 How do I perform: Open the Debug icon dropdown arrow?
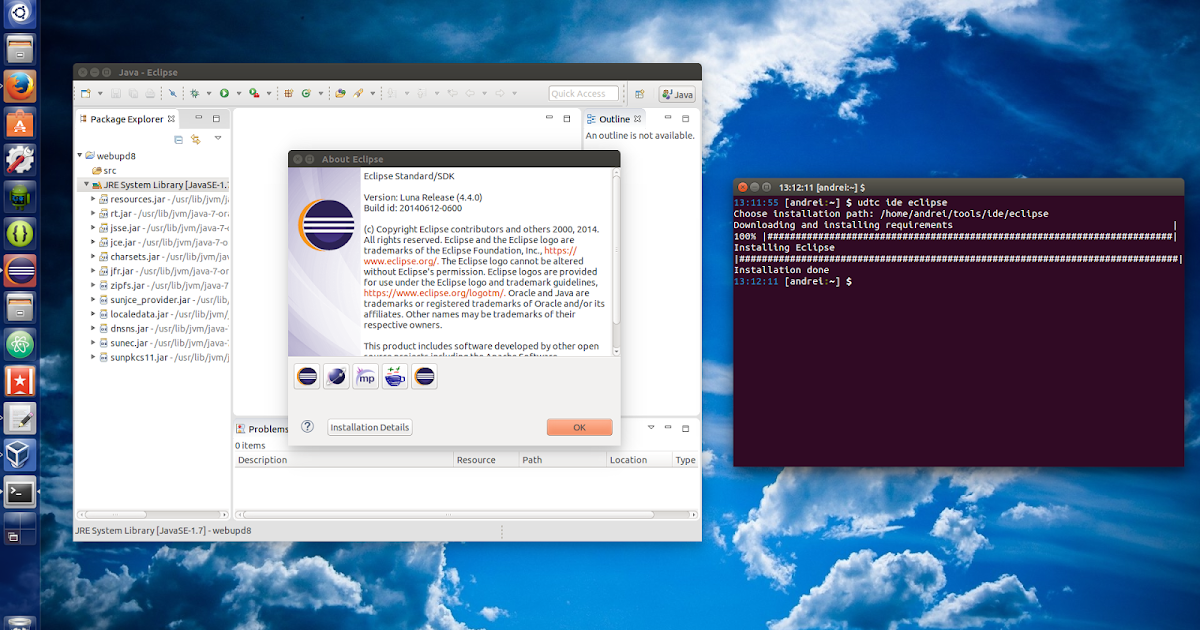coord(208,95)
